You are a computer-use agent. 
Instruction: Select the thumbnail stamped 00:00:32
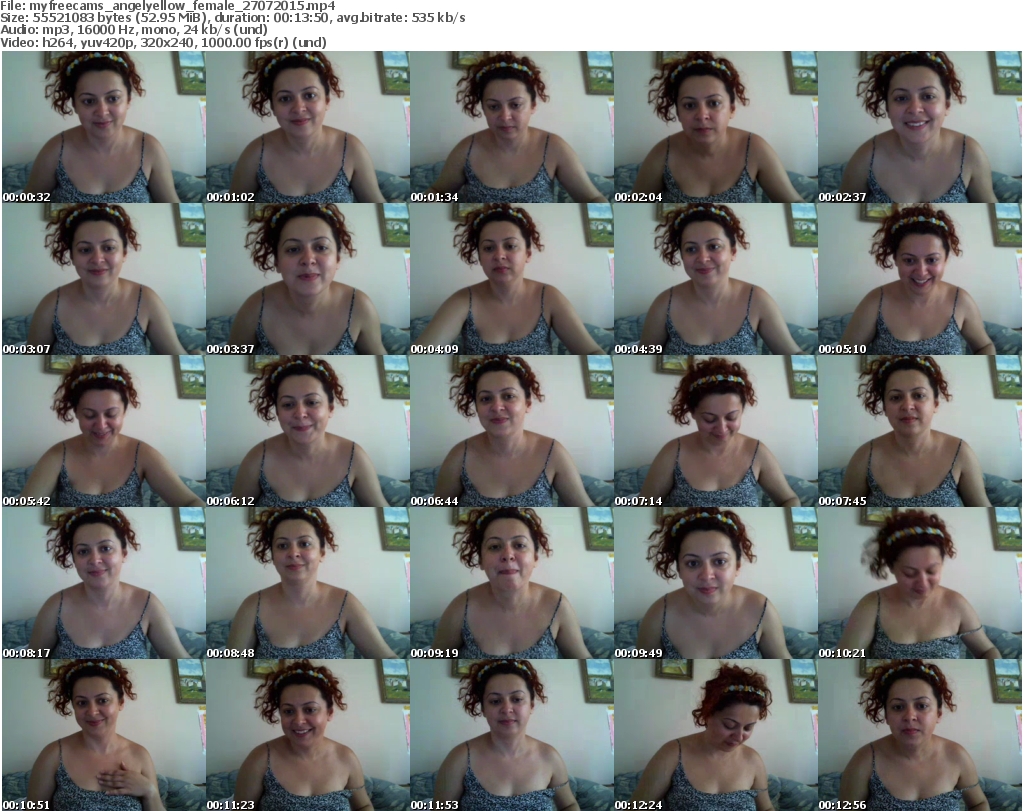104,127
